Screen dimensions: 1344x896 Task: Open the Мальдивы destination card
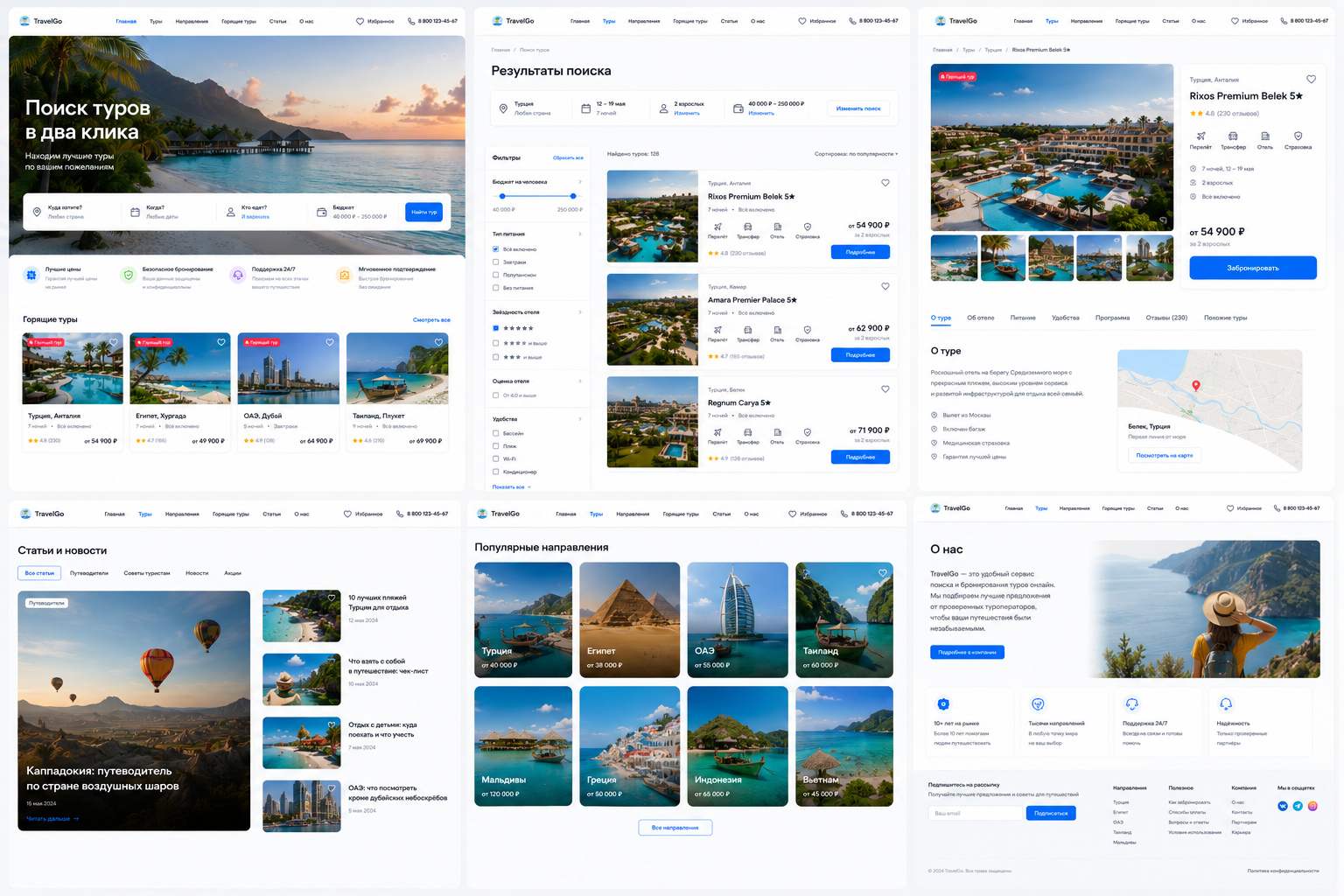tap(523, 746)
